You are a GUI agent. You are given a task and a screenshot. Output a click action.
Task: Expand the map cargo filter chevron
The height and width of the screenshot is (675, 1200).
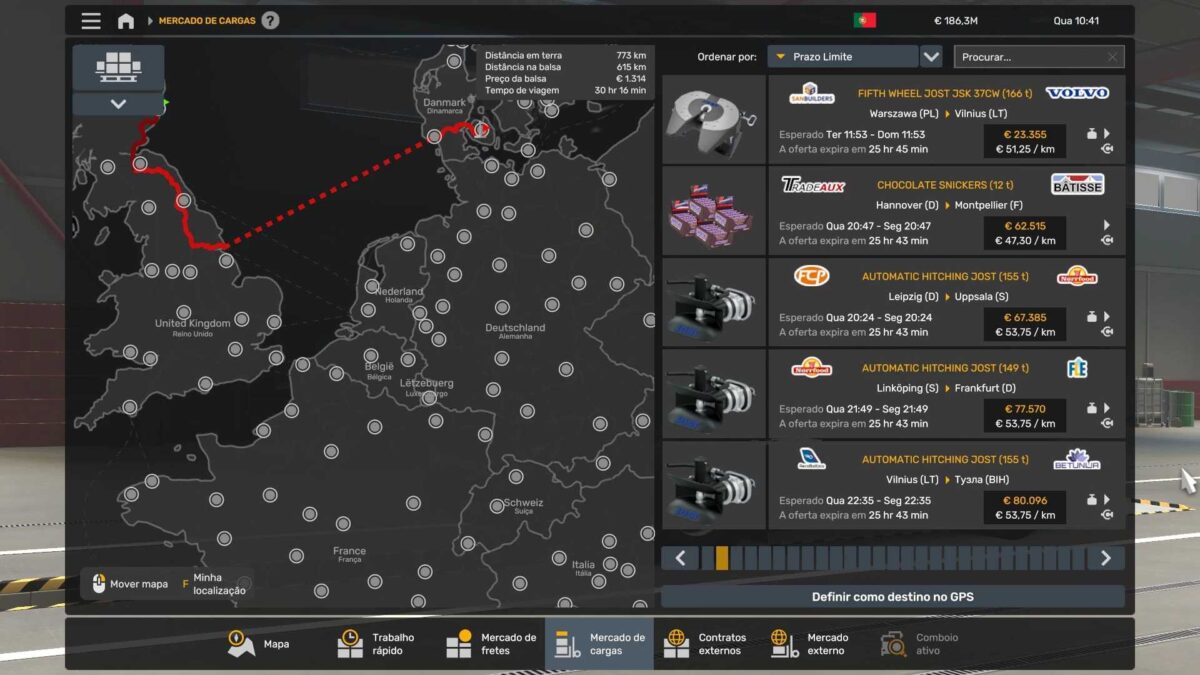pos(118,104)
